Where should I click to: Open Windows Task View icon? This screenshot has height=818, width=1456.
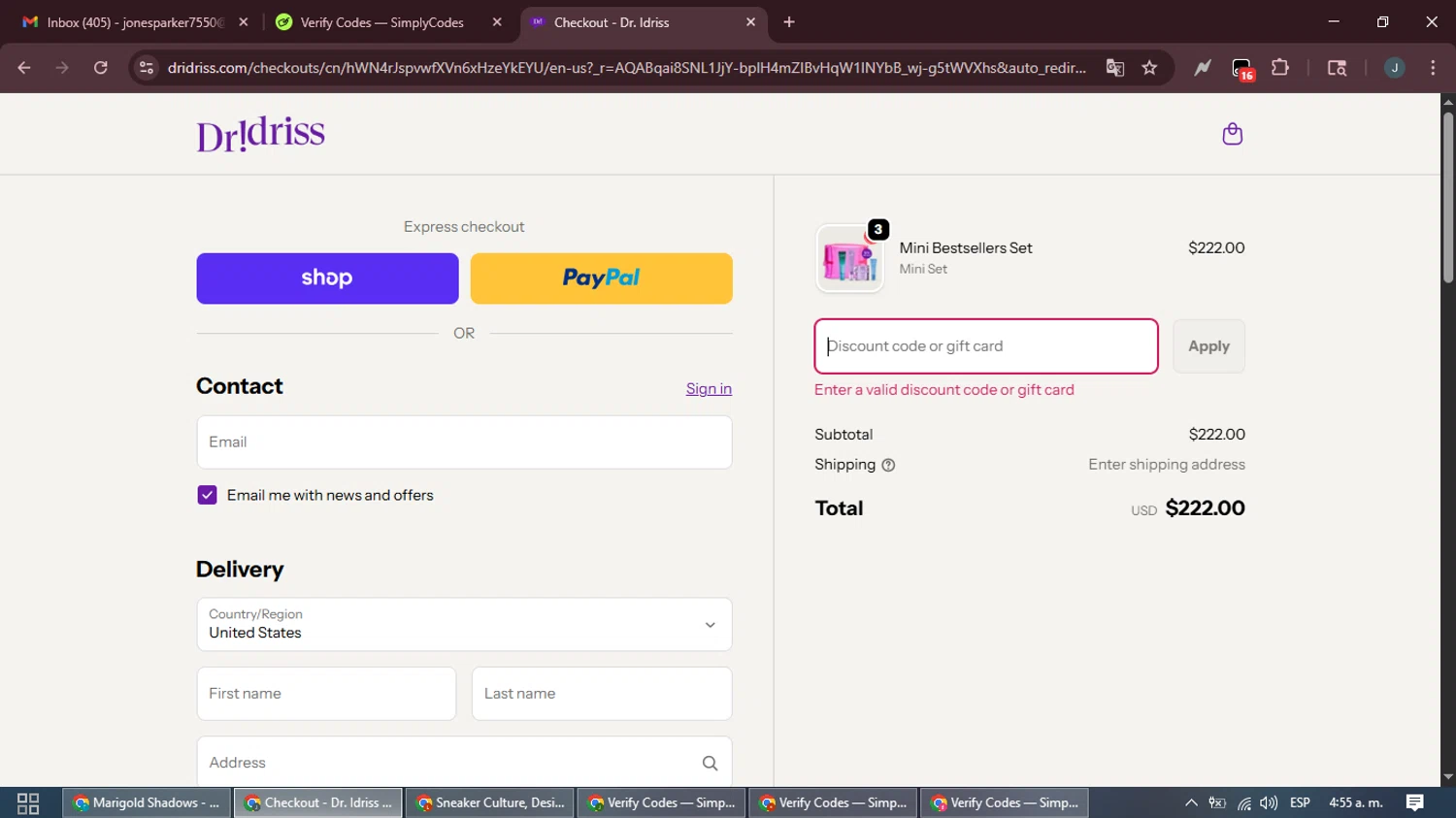click(28, 803)
